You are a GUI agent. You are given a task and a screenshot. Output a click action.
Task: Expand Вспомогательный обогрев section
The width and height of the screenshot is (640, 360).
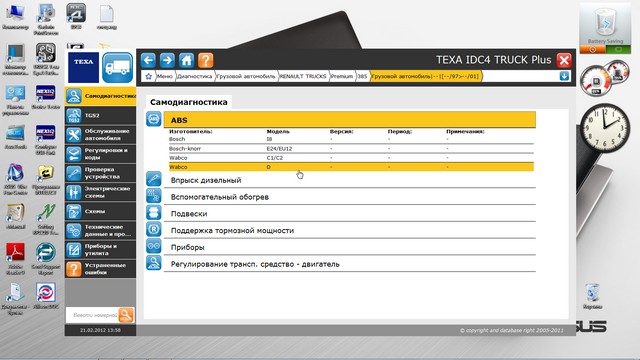point(349,197)
